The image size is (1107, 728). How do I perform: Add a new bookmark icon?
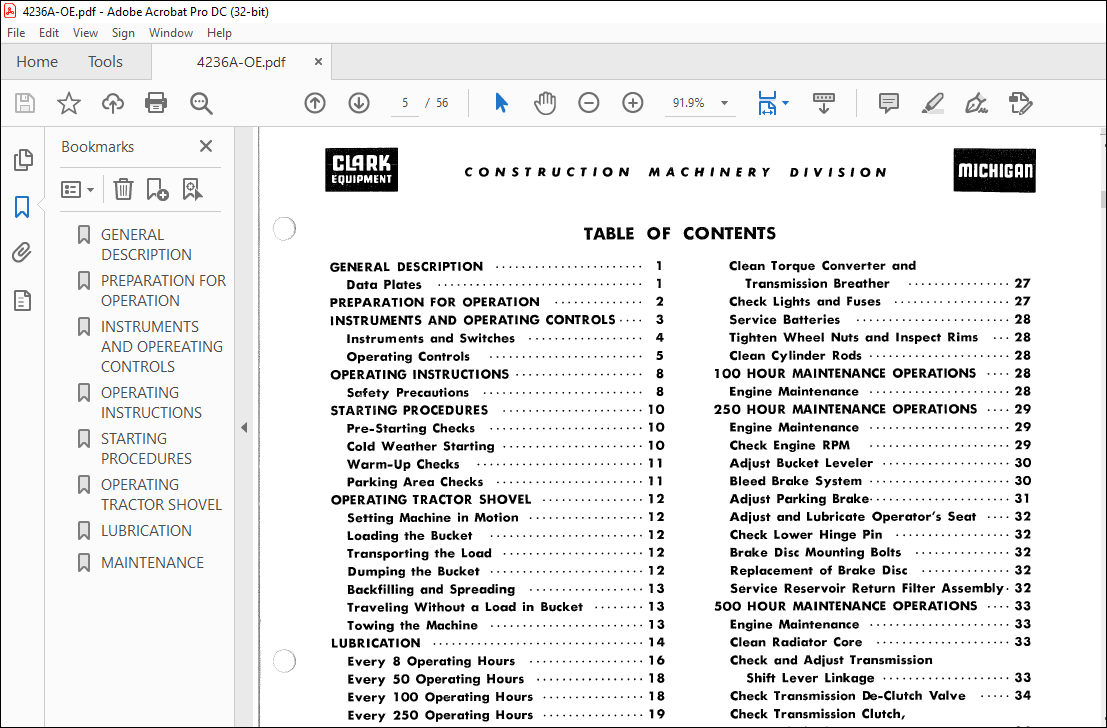pos(157,189)
